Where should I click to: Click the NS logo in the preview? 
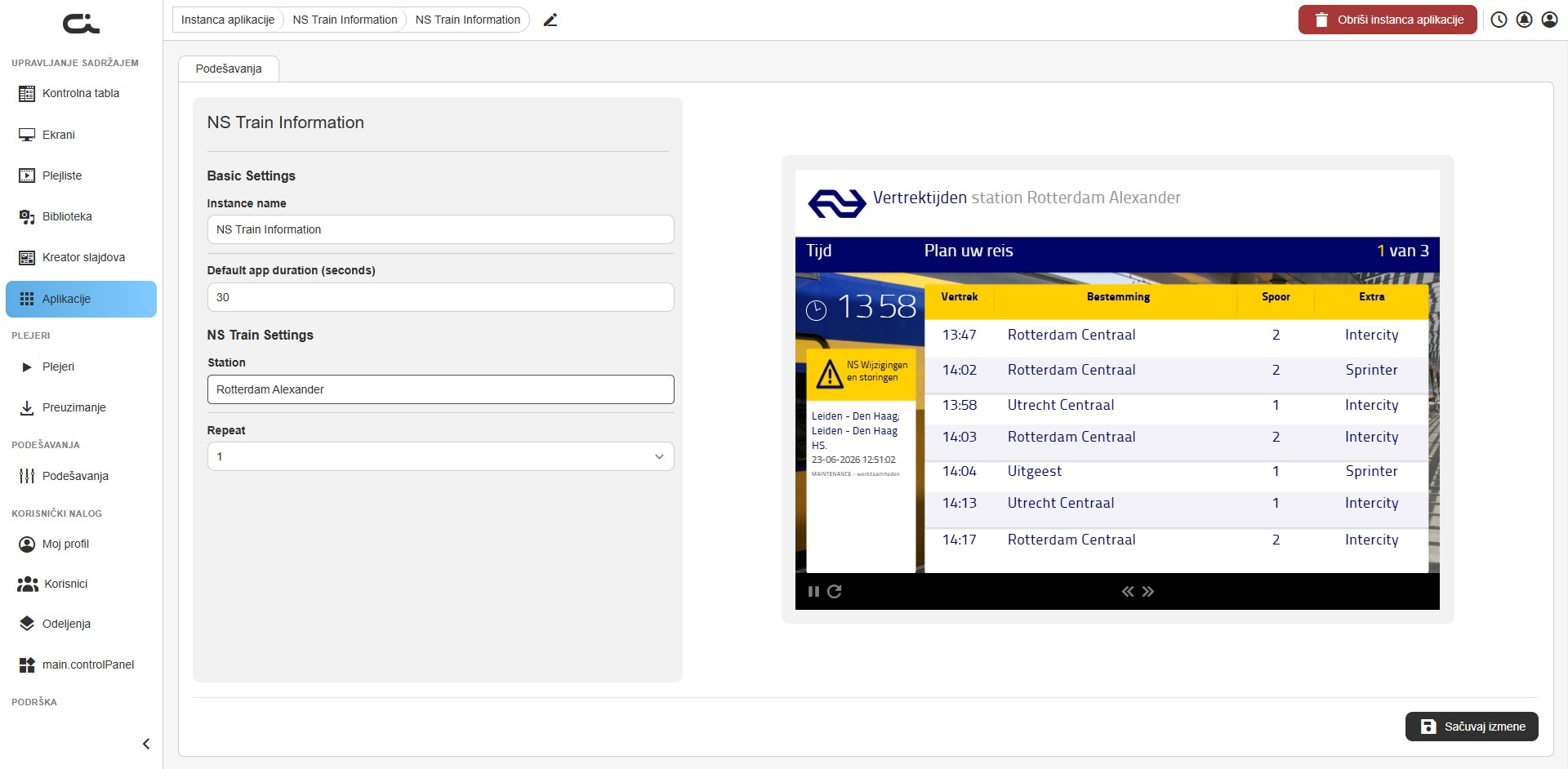point(836,203)
